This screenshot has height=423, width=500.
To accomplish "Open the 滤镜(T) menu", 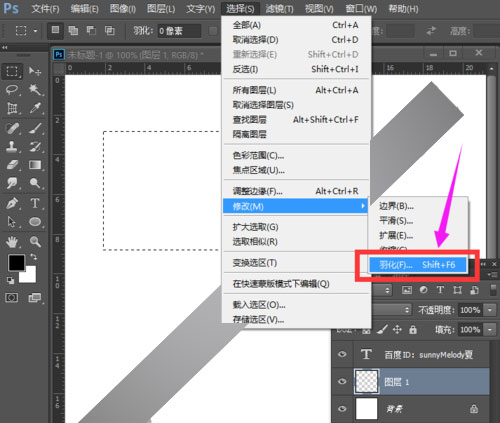I will [279, 9].
